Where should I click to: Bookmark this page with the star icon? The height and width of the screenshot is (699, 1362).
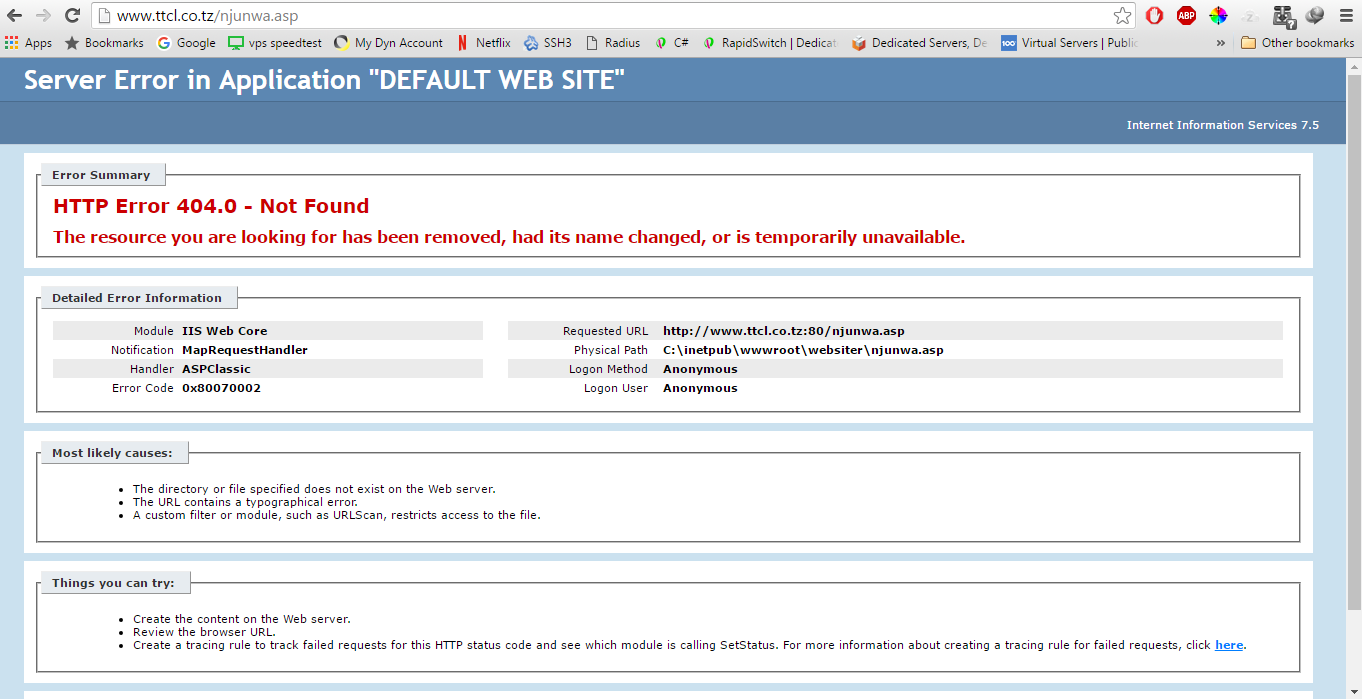tap(1122, 16)
